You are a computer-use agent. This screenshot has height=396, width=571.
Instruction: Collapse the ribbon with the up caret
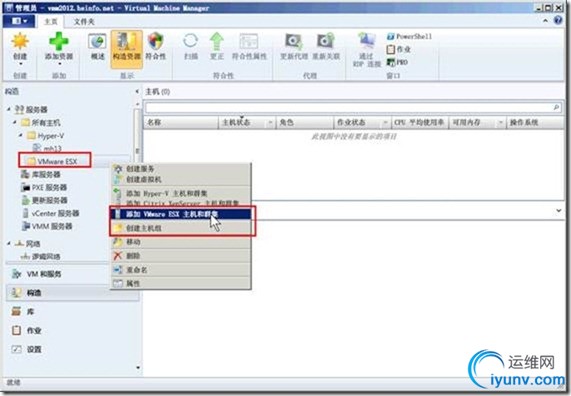point(546,21)
